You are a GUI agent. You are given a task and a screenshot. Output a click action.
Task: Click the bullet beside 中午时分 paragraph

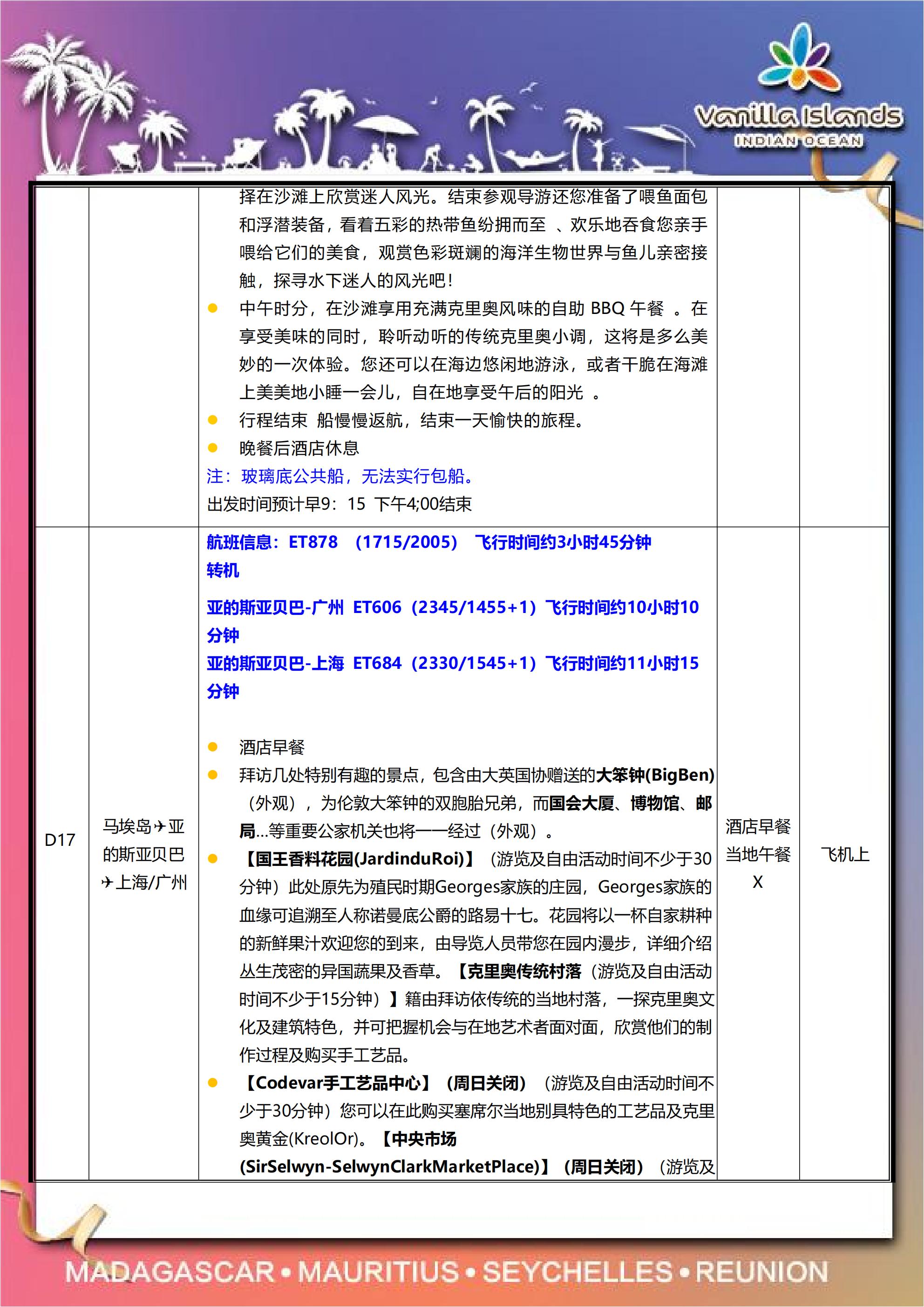tap(213, 308)
